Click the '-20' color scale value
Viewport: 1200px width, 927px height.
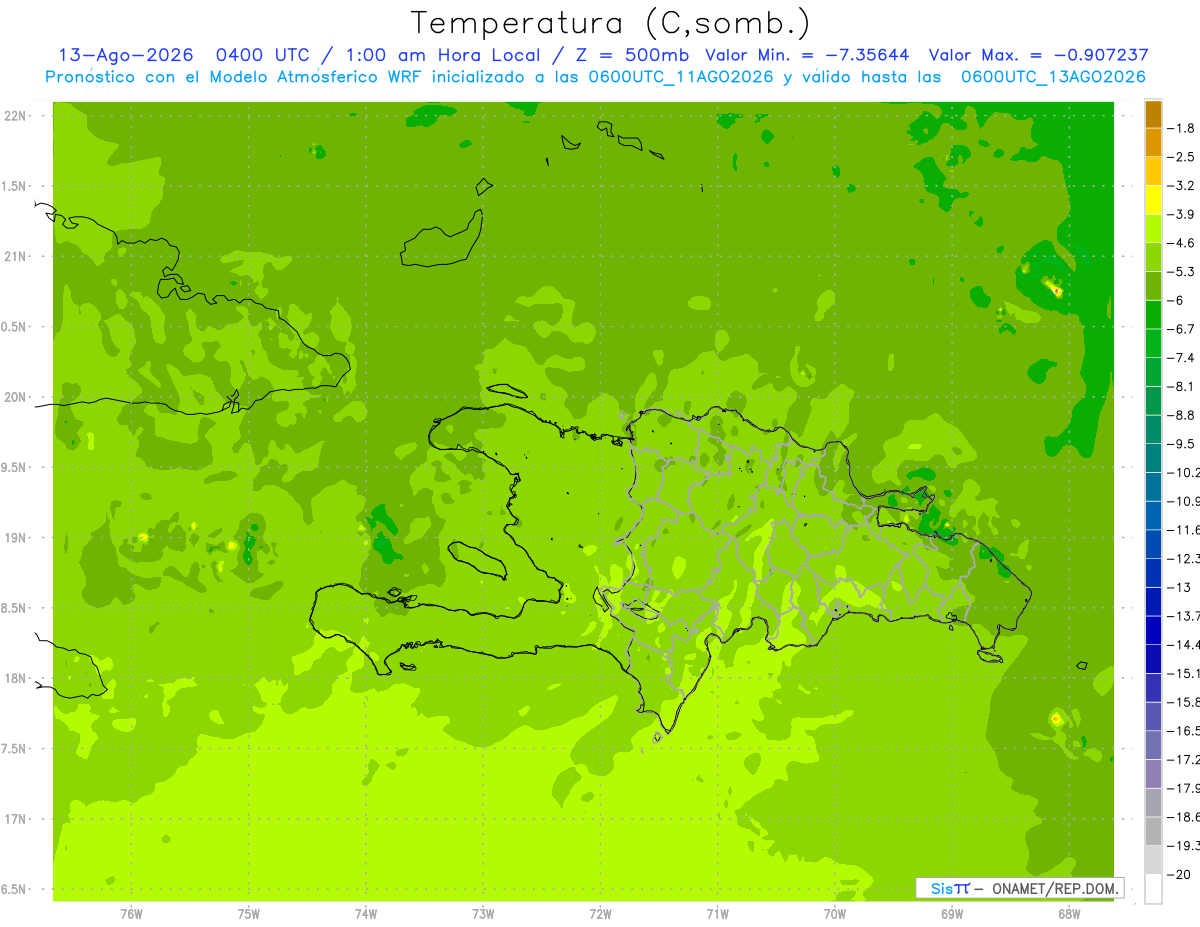(1180, 875)
